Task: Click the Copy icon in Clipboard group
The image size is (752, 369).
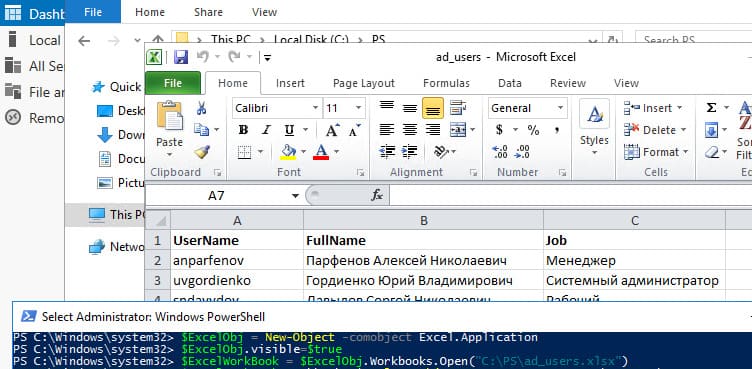Action: (201, 130)
